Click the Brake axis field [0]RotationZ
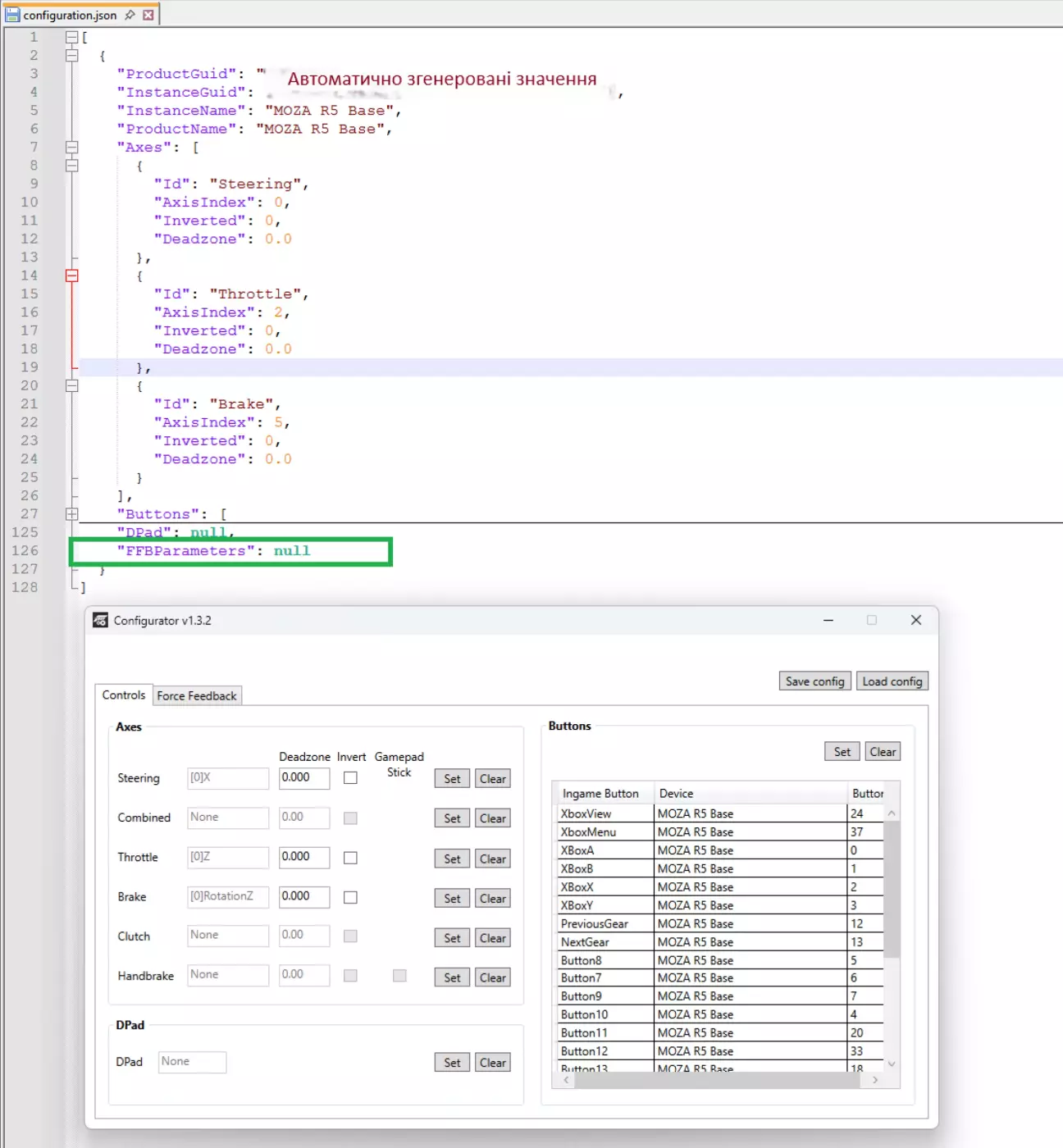 click(228, 896)
